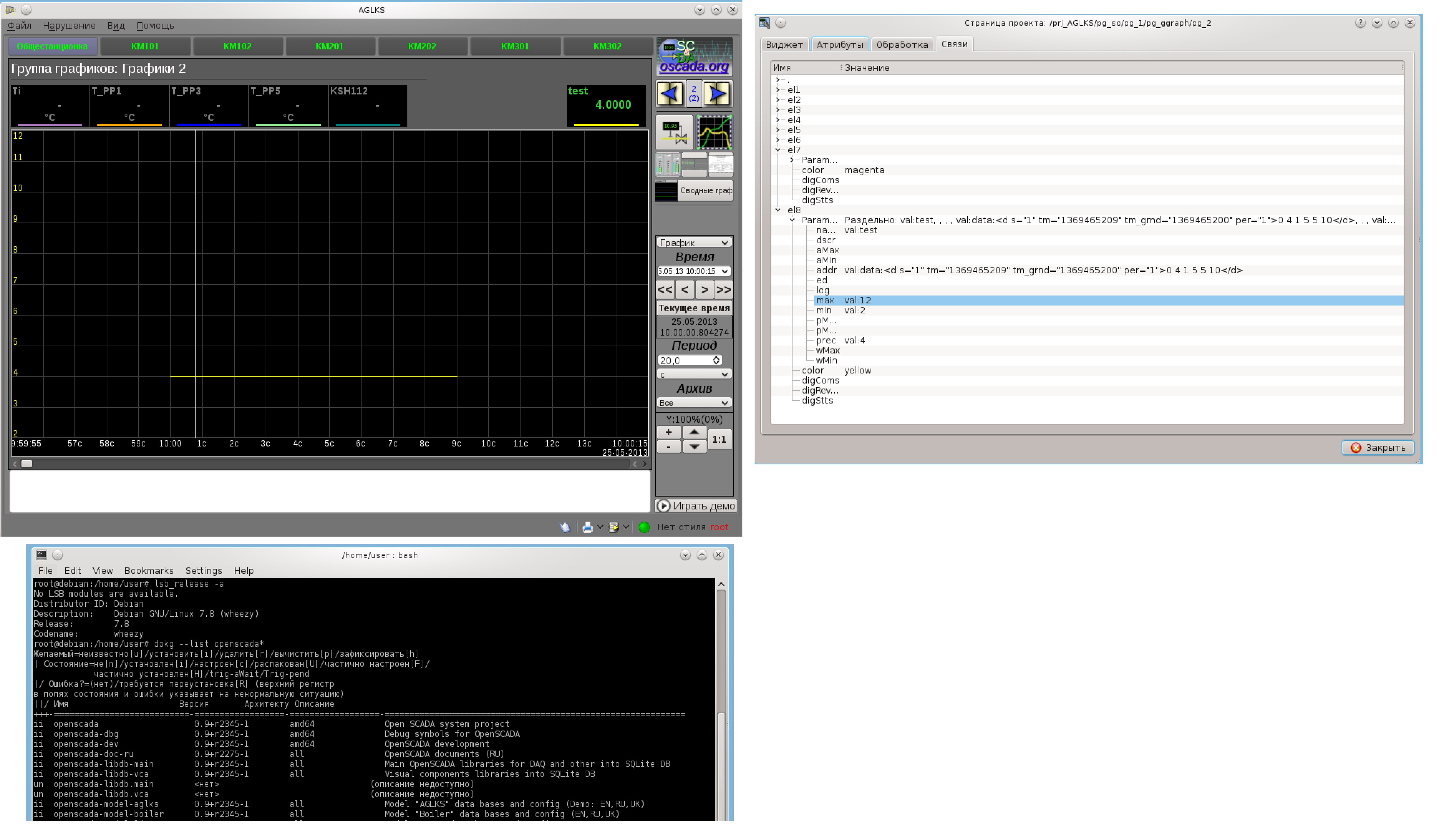
Task: Open the График type dropdown
Action: [694, 243]
